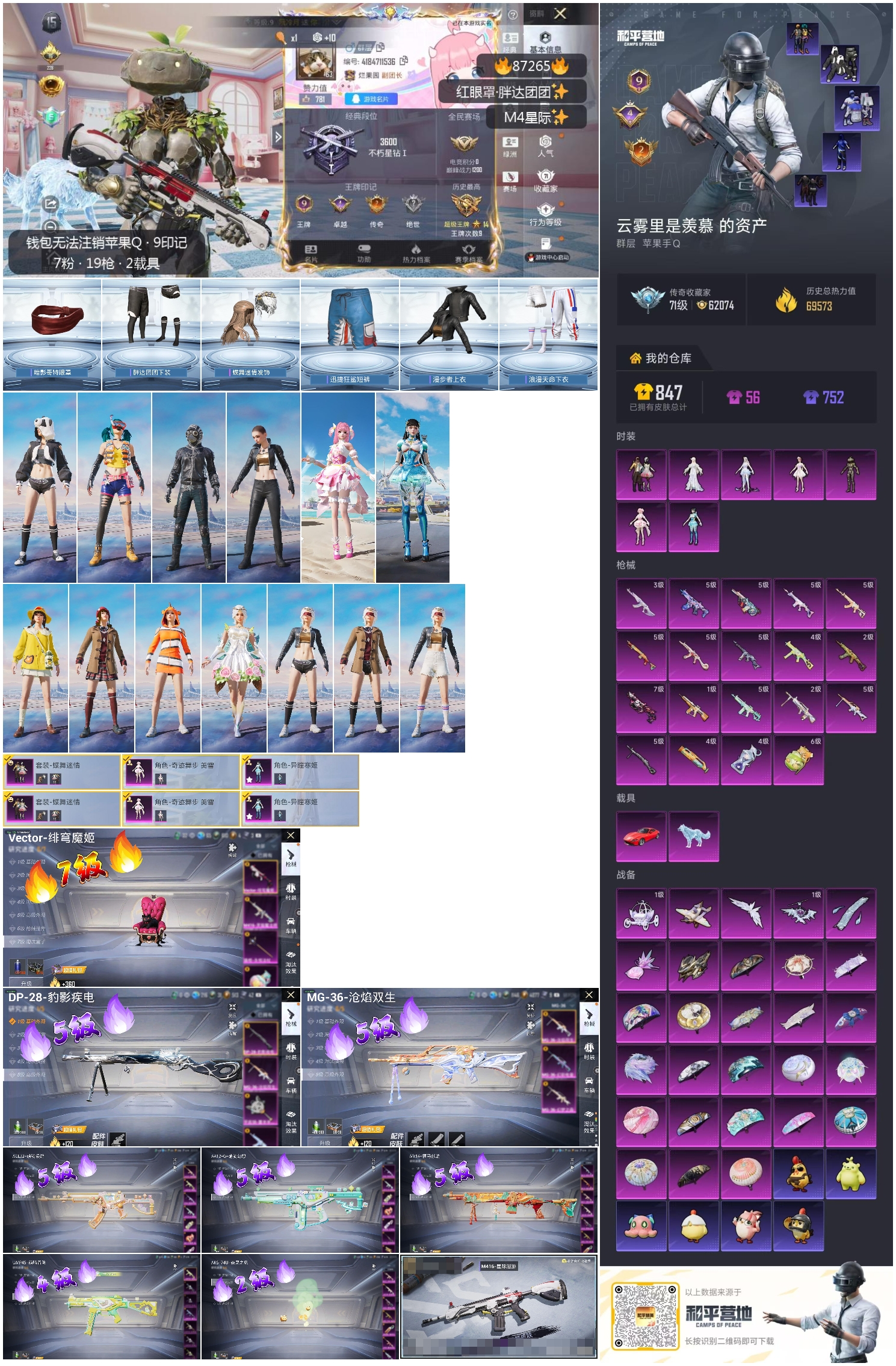Select the 漫步者上衣 jacket item
Image resolution: width=896 pixels, height=1366 pixels.
coord(450,335)
